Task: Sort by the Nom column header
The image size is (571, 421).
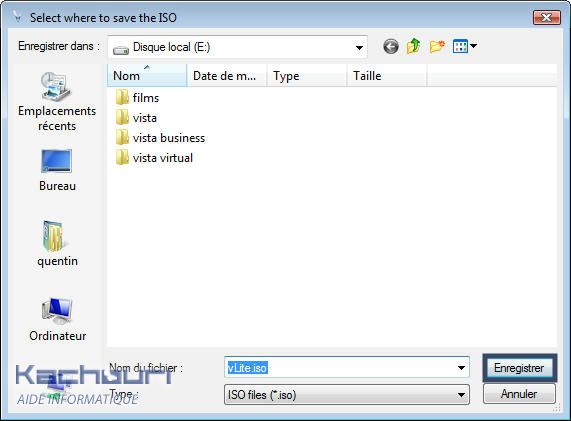Action: 147,76
